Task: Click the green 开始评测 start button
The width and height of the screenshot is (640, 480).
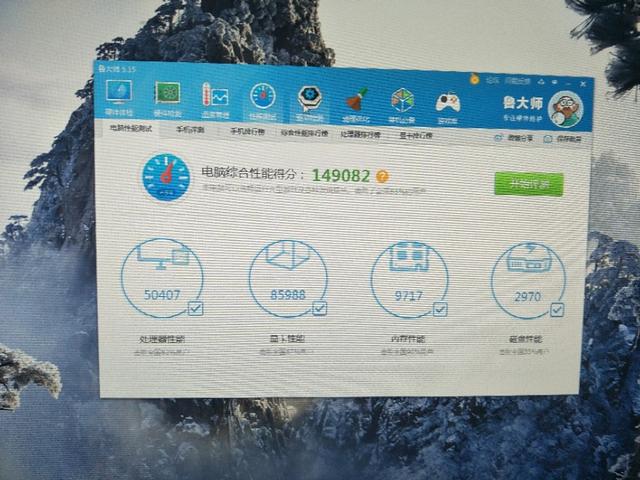Action: click(x=529, y=184)
